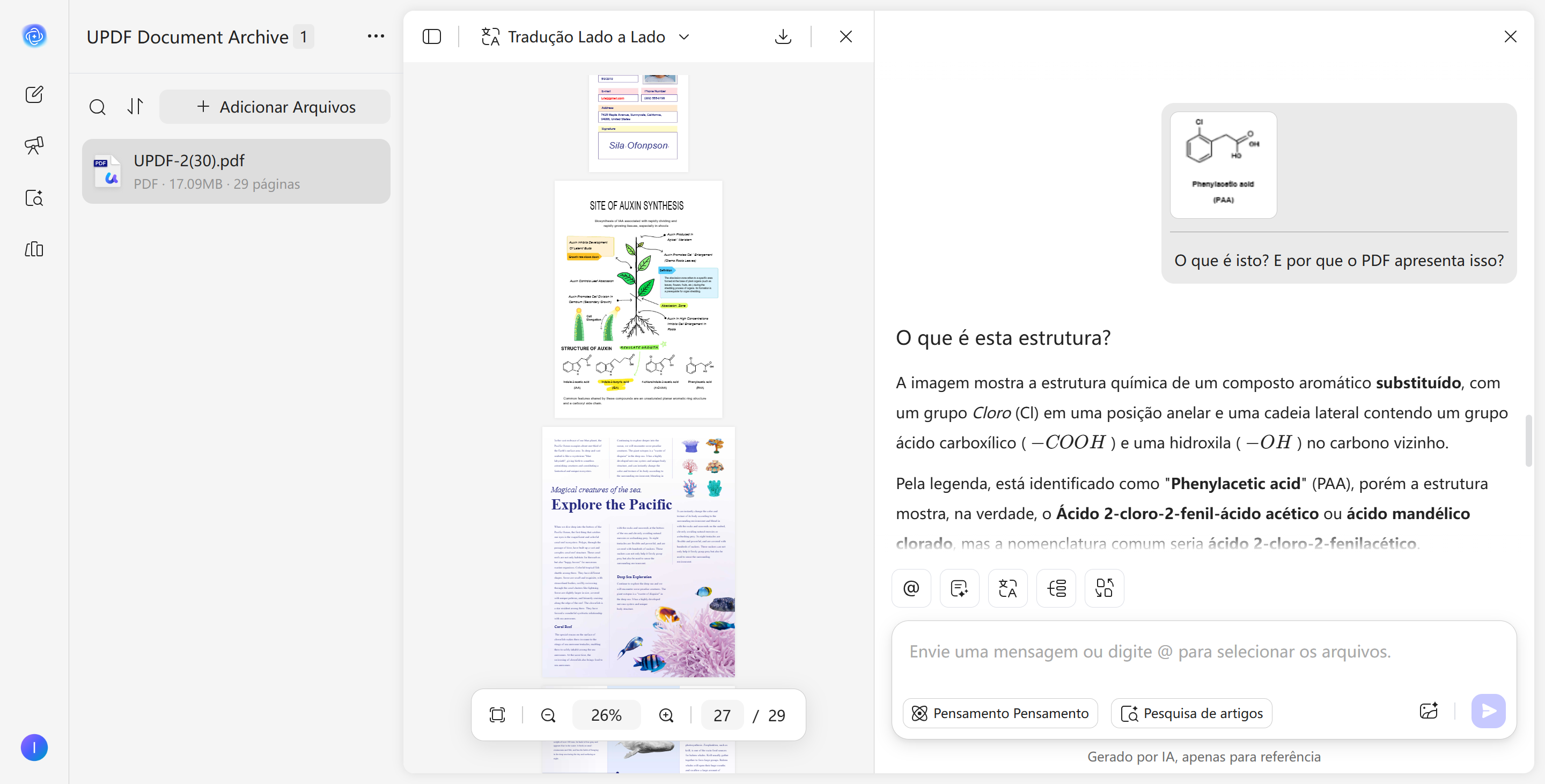Viewport: 1545px width, 784px height.
Task: Click the convert-format icon above message box
Action: point(1104,588)
